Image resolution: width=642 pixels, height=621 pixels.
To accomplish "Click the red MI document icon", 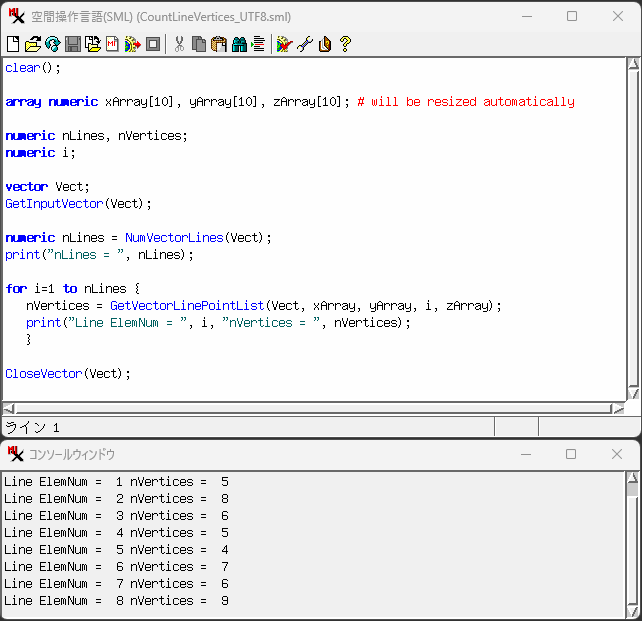I will click(113, 44).
